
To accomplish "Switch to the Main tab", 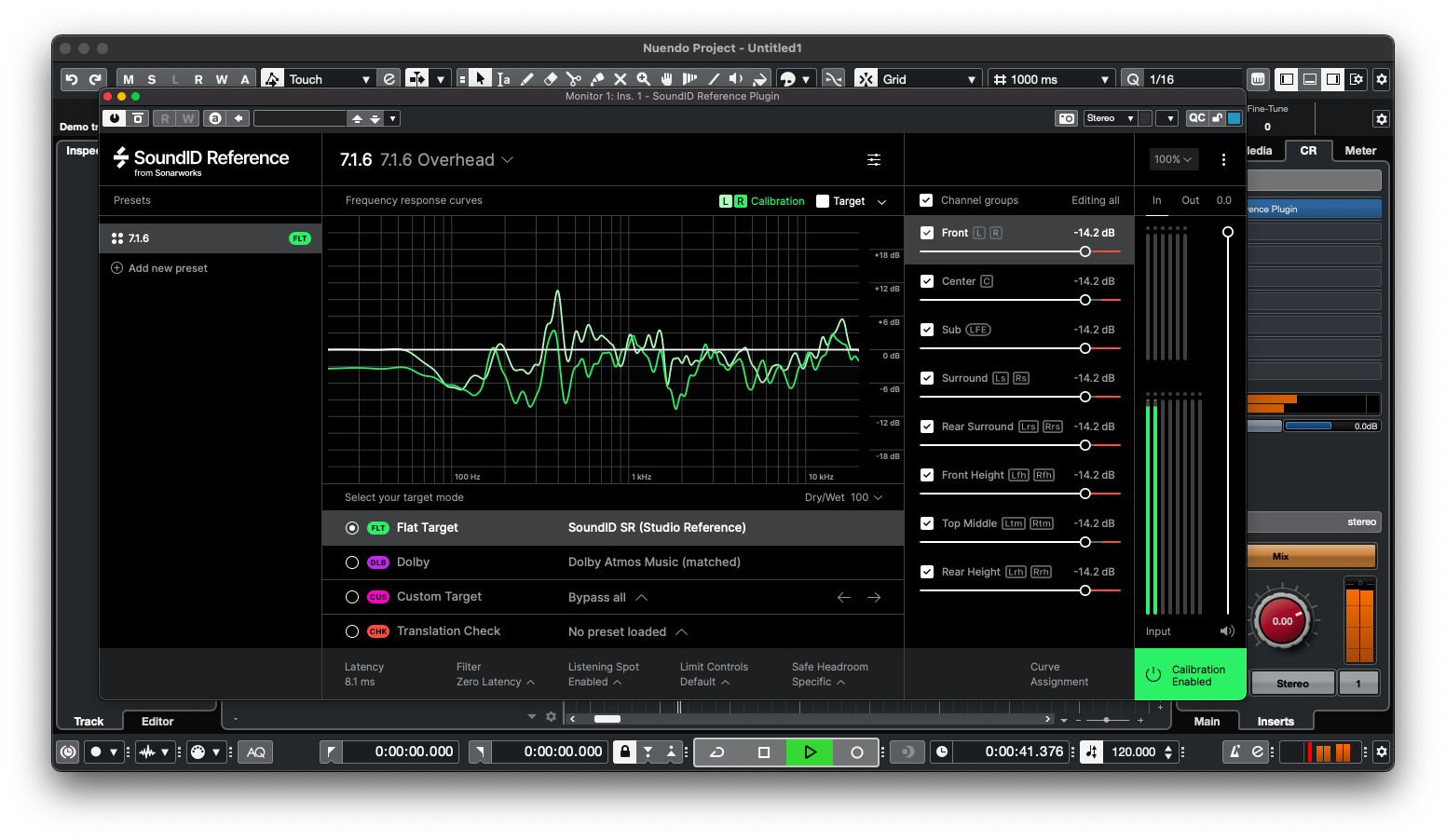I will point(1207,721).
